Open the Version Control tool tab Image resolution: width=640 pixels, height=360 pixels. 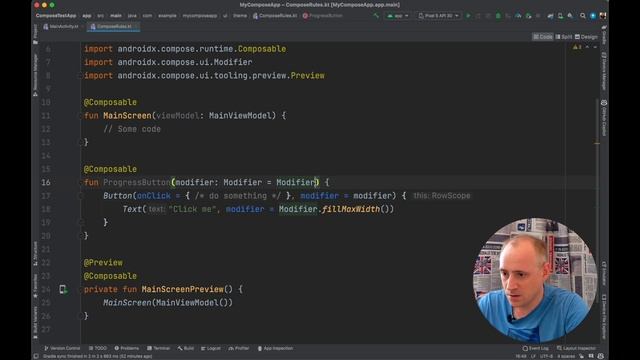(x=62, y=348)
